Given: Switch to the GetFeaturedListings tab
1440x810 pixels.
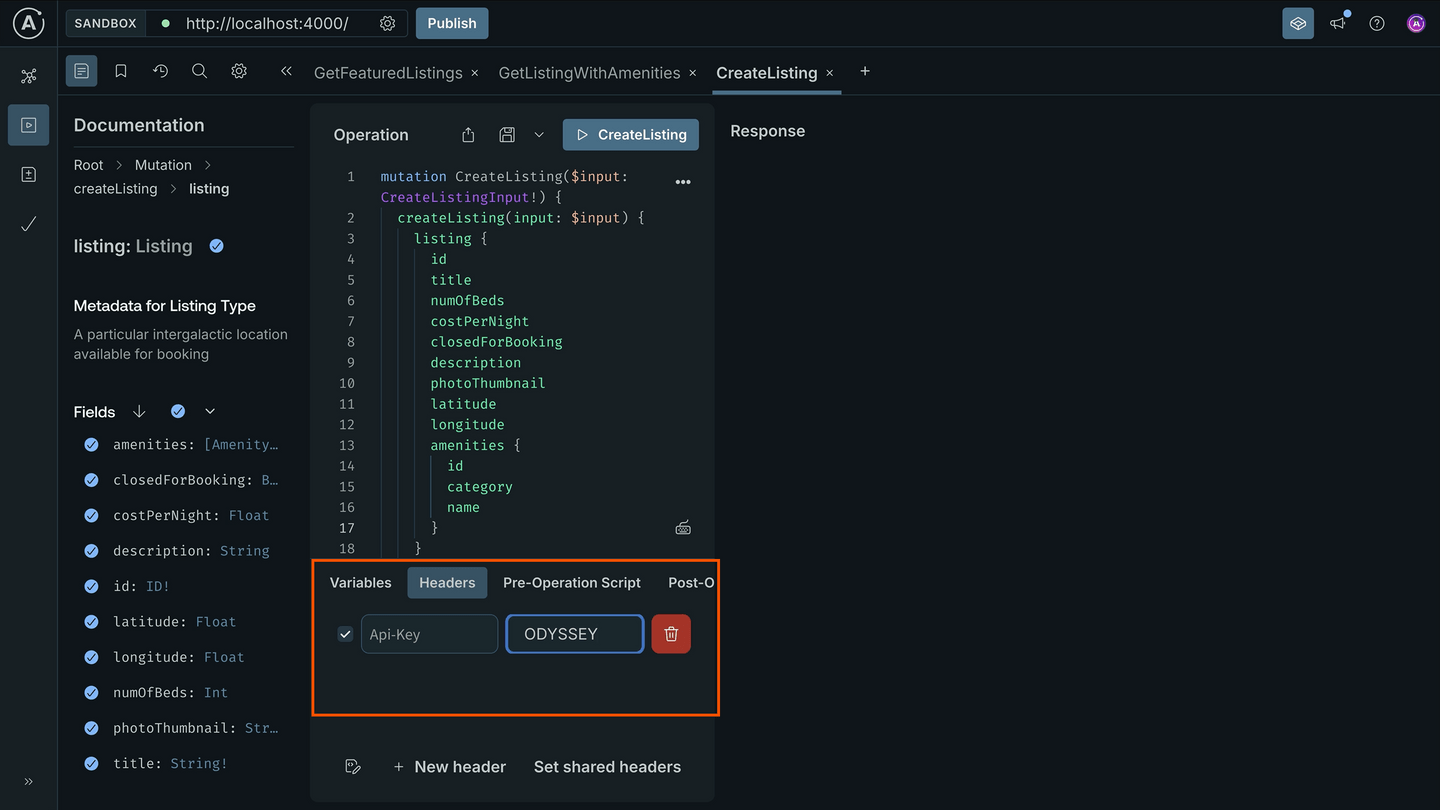Looking at the screenshot, I should (x=388, y=72).
